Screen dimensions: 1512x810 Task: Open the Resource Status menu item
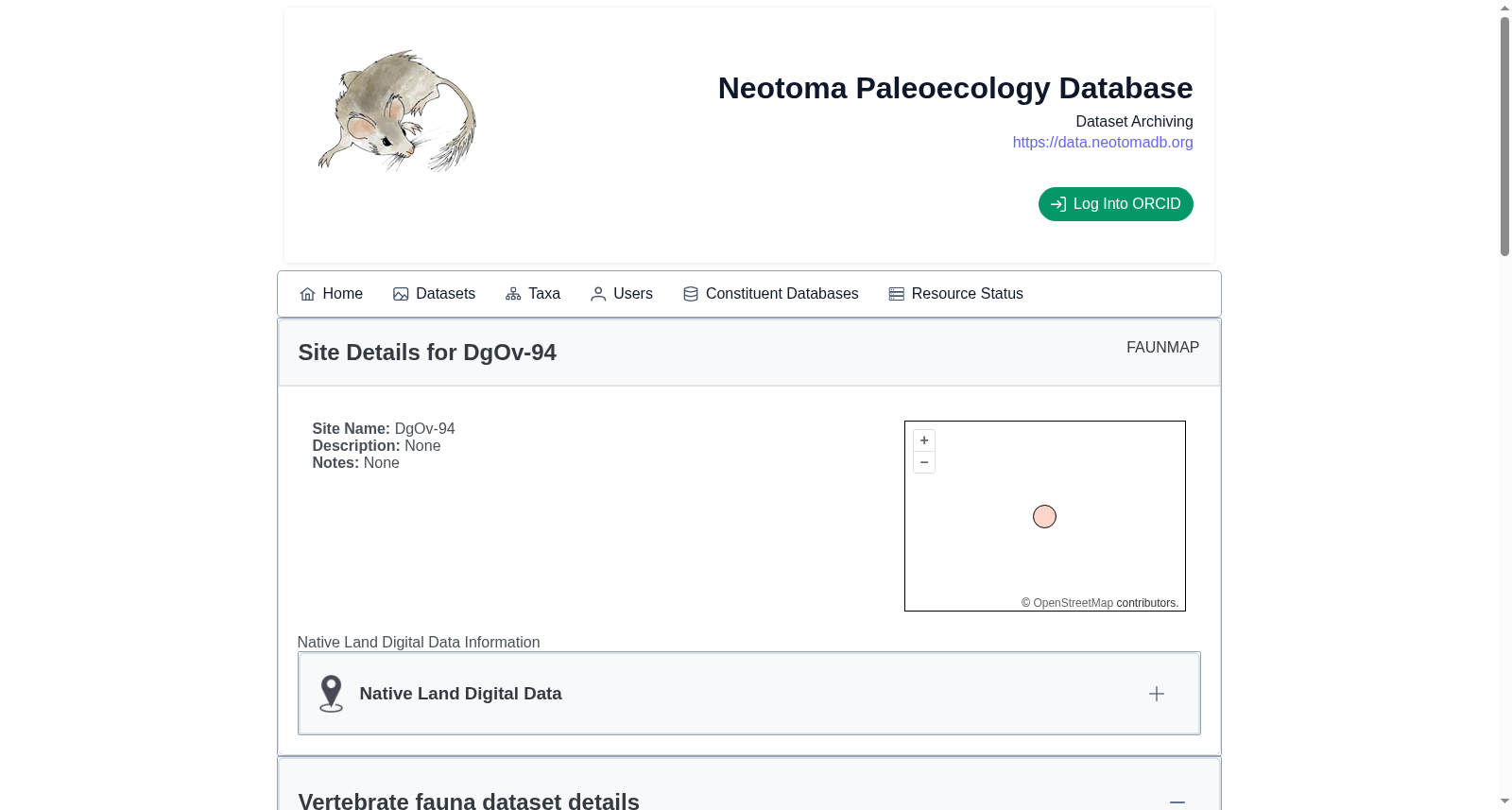coord(956,294)
